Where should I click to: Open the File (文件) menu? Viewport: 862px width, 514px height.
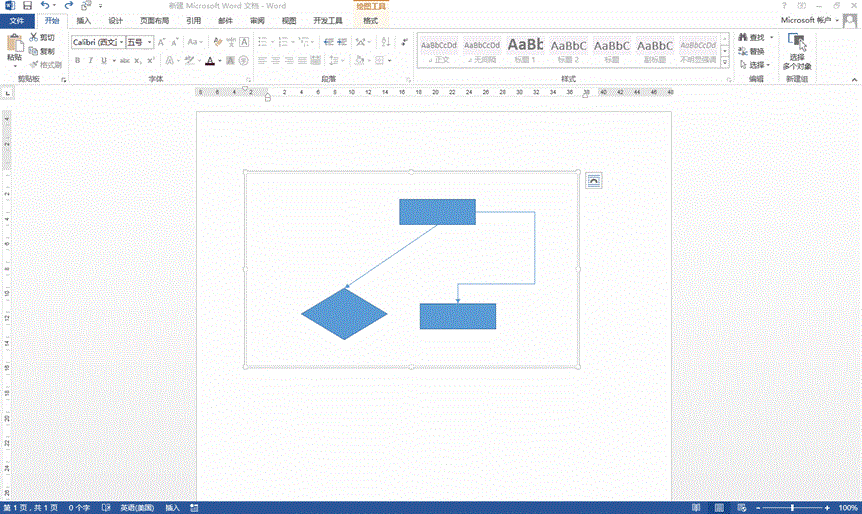17,20
